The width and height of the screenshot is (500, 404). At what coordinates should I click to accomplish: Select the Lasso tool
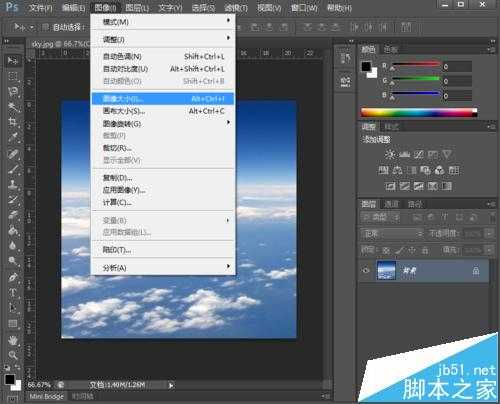point(13,91)
